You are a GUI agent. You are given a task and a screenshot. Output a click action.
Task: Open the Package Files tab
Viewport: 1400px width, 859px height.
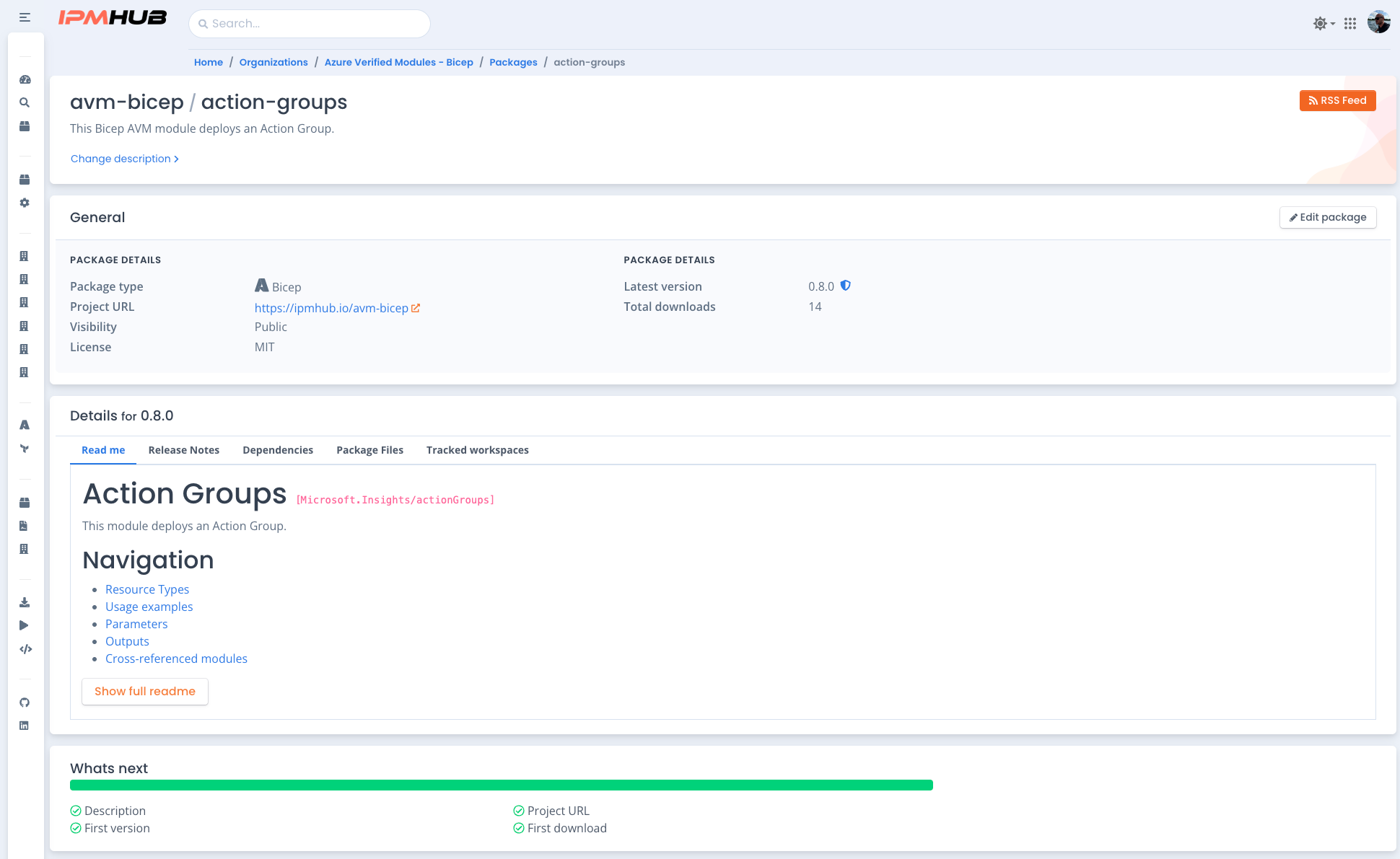click(x=369, y=450)
